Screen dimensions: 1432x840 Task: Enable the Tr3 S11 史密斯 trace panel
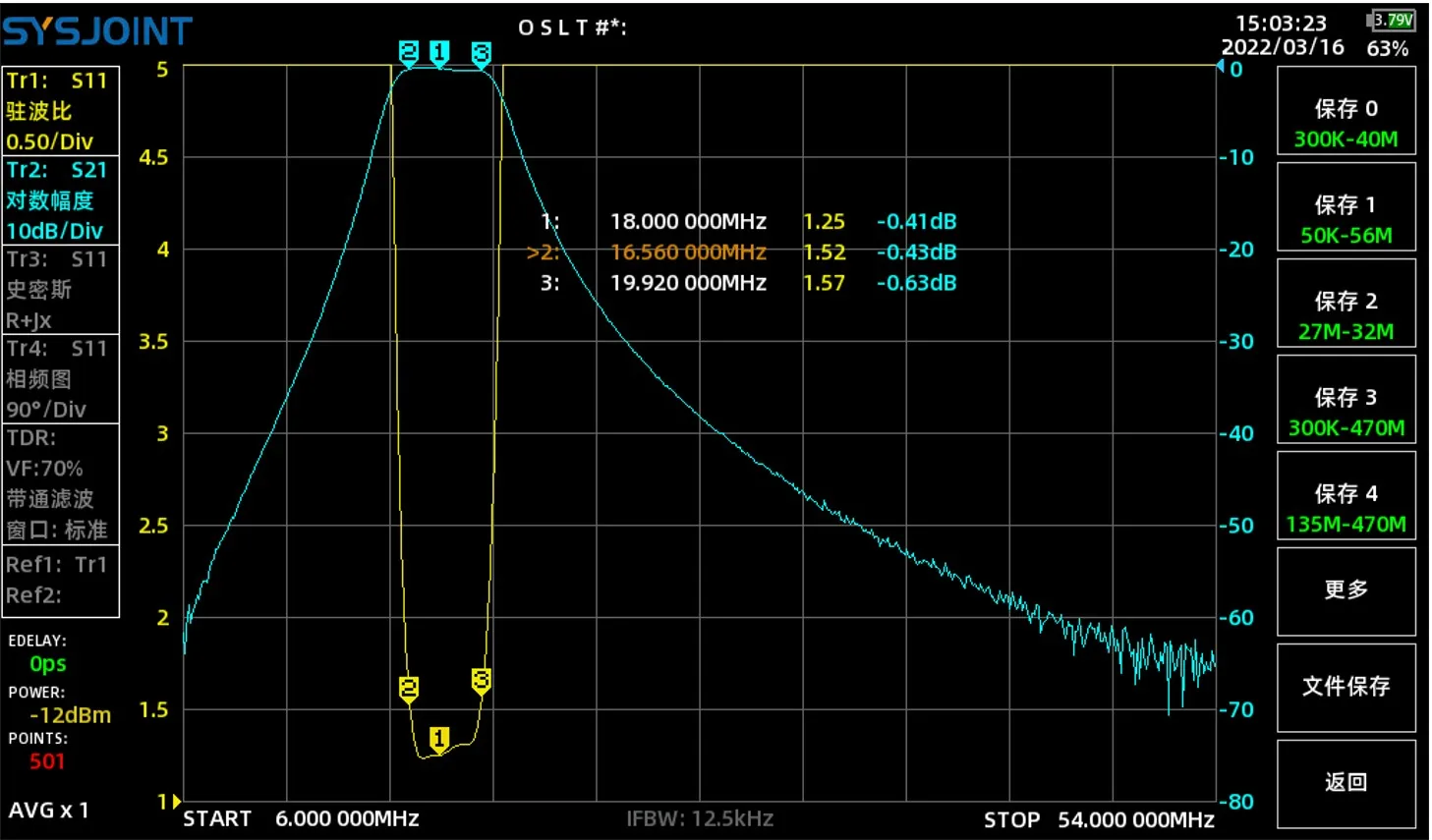pyautogui.click(x=61, y=289)
